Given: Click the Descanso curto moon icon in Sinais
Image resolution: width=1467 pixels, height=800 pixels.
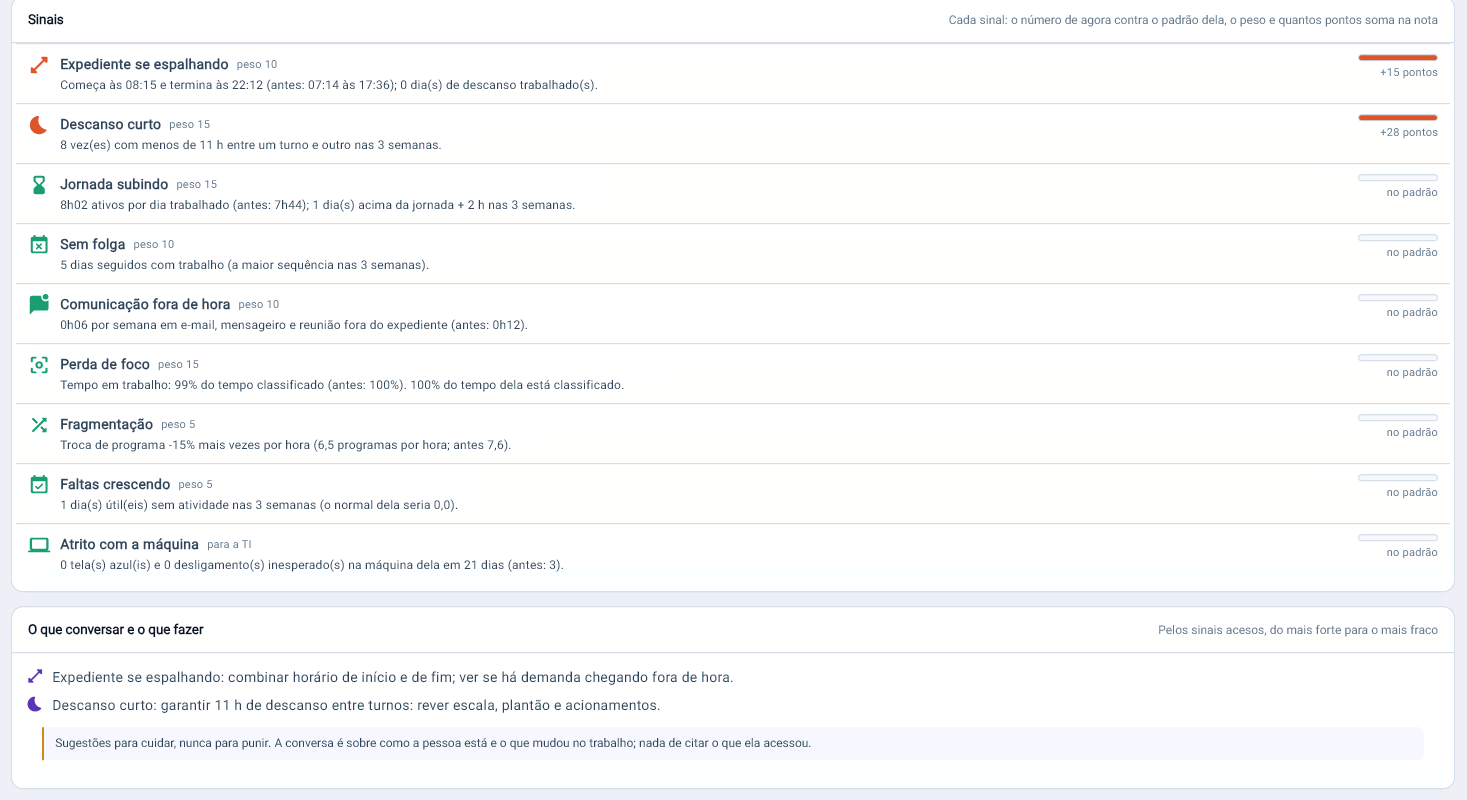Looking at the screenshot, I should (39, 125).
